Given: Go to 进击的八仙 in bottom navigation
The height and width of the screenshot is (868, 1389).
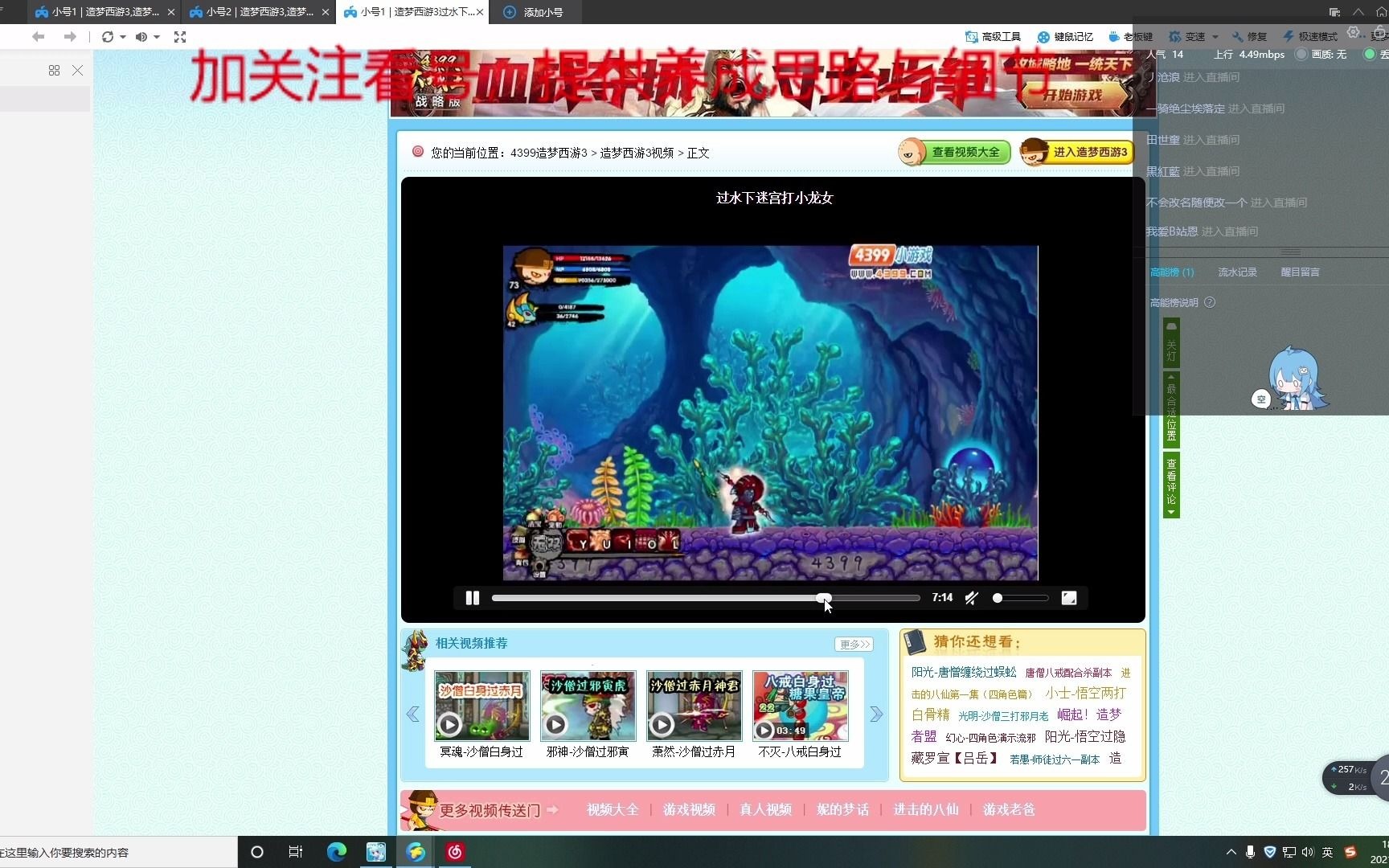Looking at the screenshot, I should pyautogui.click(x=926, y=810).
